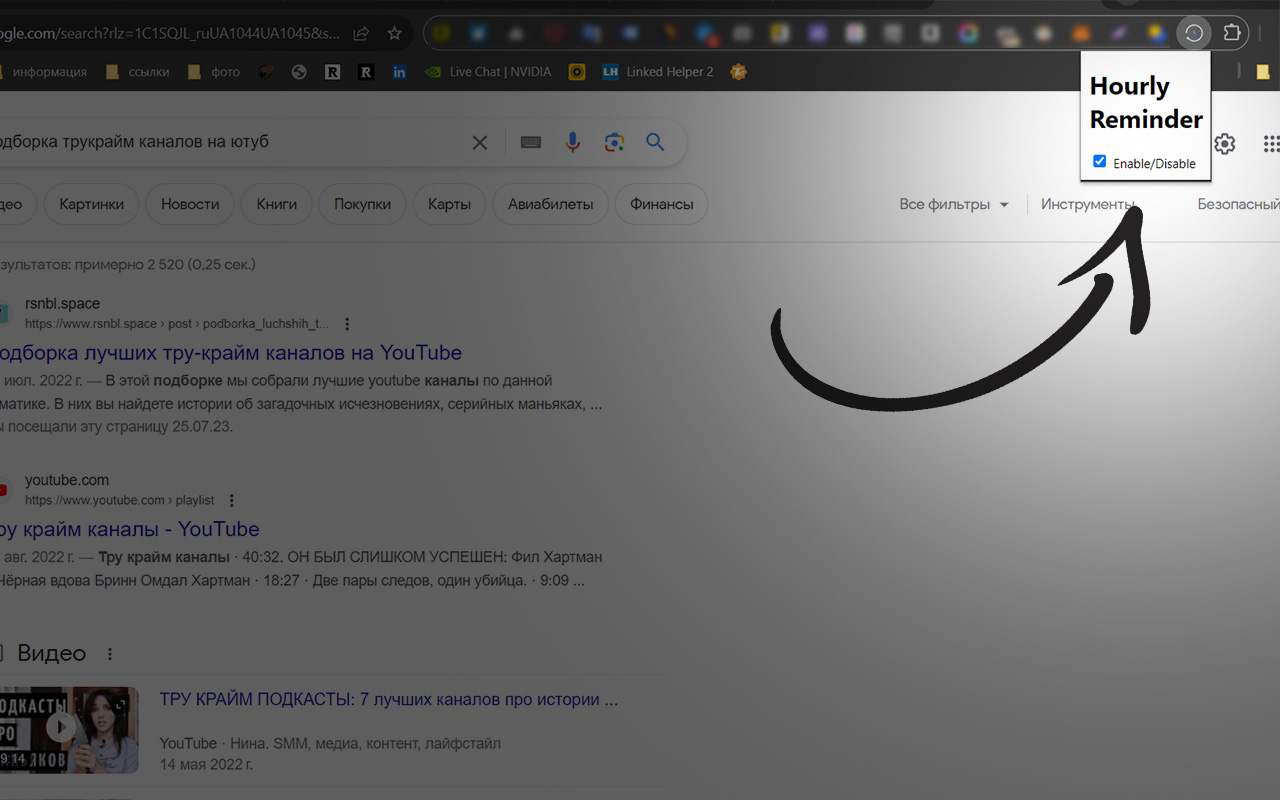Click the Hourly Reminder extension icon

[x=1193, y=33]
